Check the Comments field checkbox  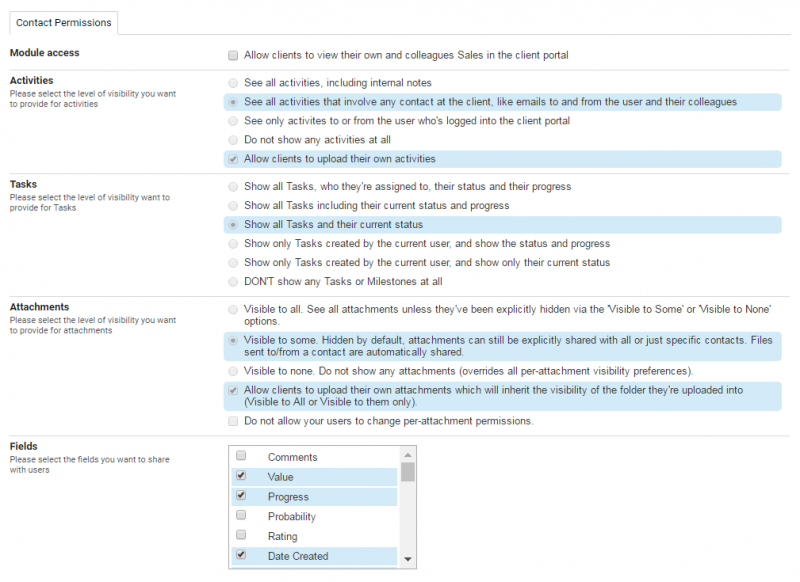point(241,457)
